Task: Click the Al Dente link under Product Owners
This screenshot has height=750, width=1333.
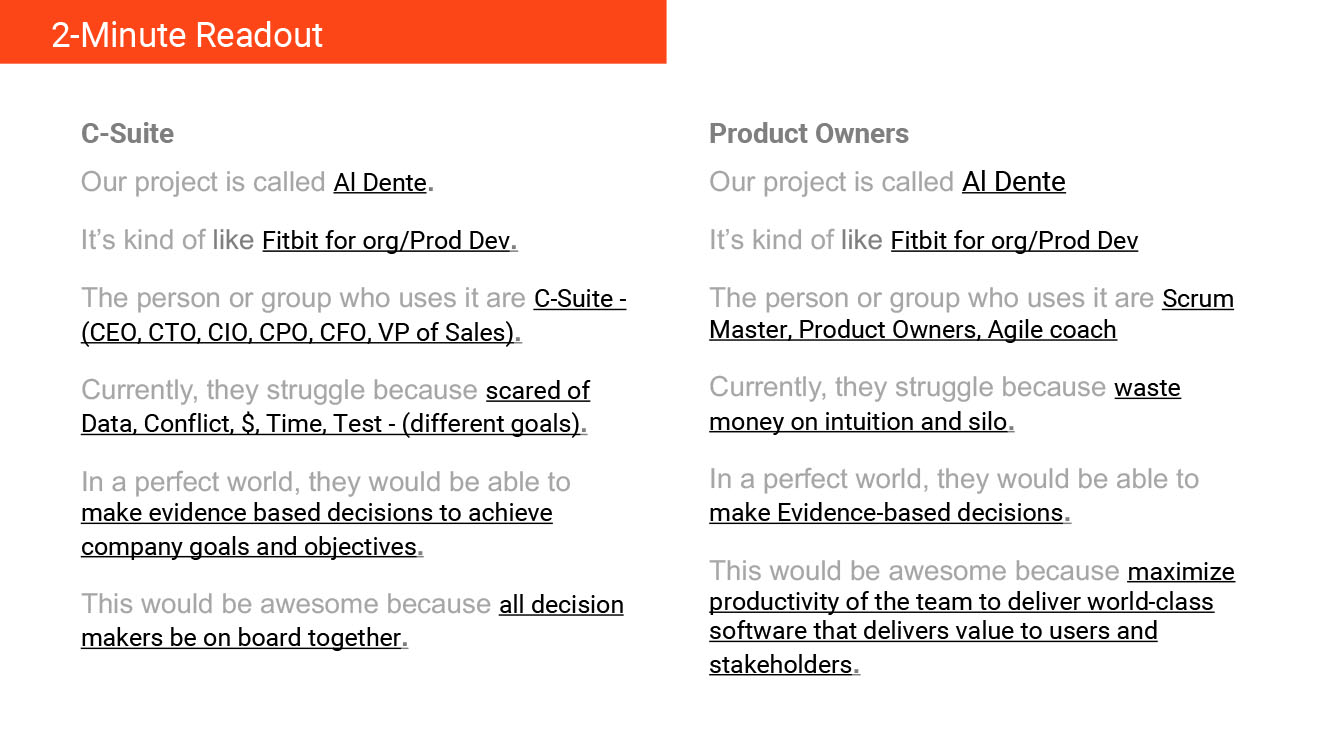Action: 1014,182
